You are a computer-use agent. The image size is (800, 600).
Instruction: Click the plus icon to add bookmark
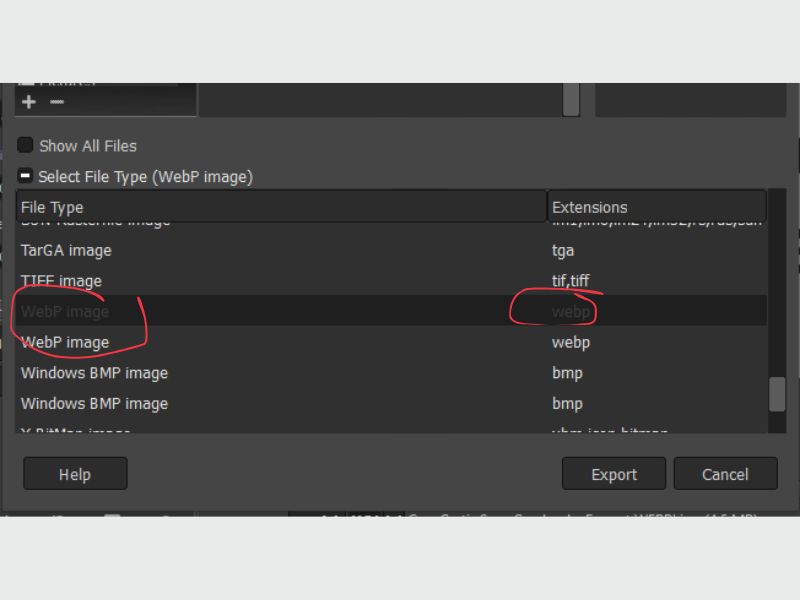tap(28, 102)
